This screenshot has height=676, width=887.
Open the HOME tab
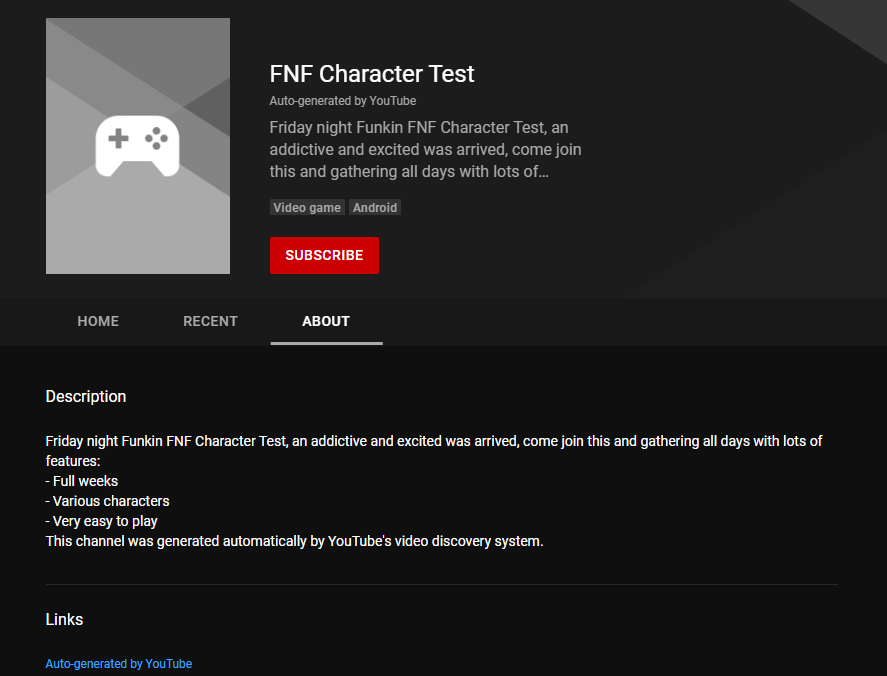[x=98, y=321]
